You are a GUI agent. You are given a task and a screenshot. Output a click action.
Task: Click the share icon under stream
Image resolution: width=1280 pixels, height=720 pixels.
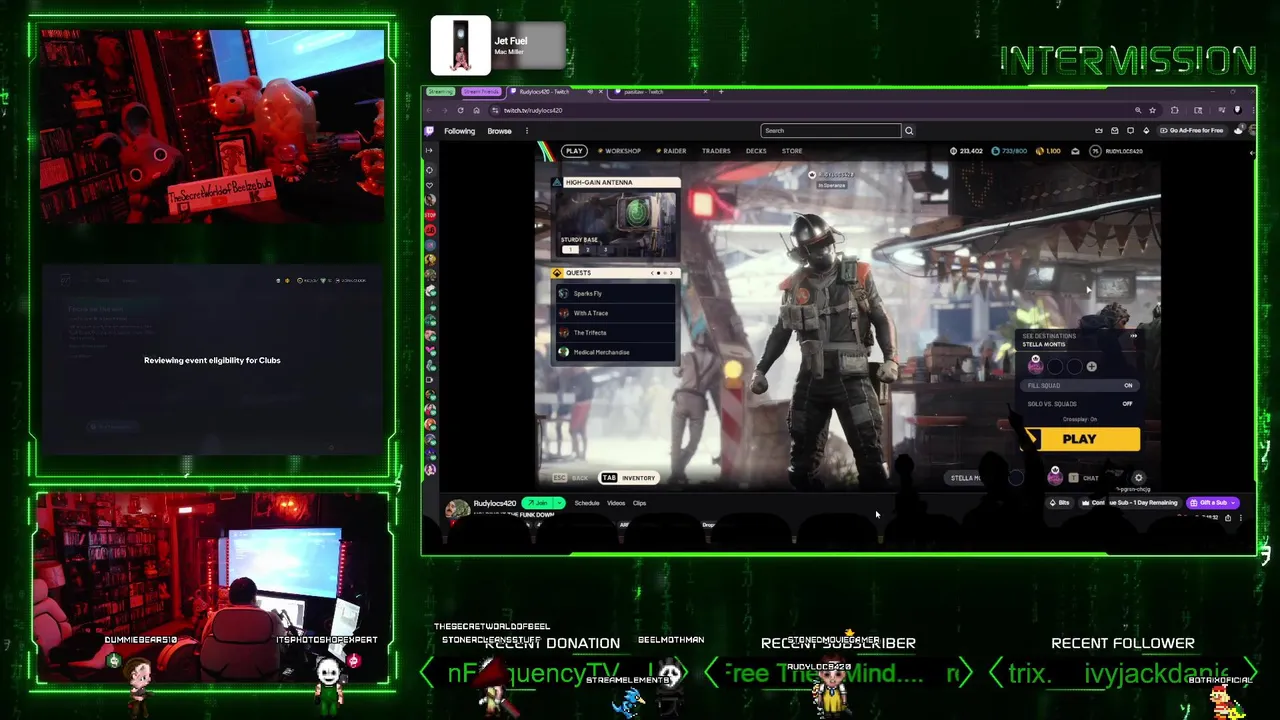(x=1228, y=518)
